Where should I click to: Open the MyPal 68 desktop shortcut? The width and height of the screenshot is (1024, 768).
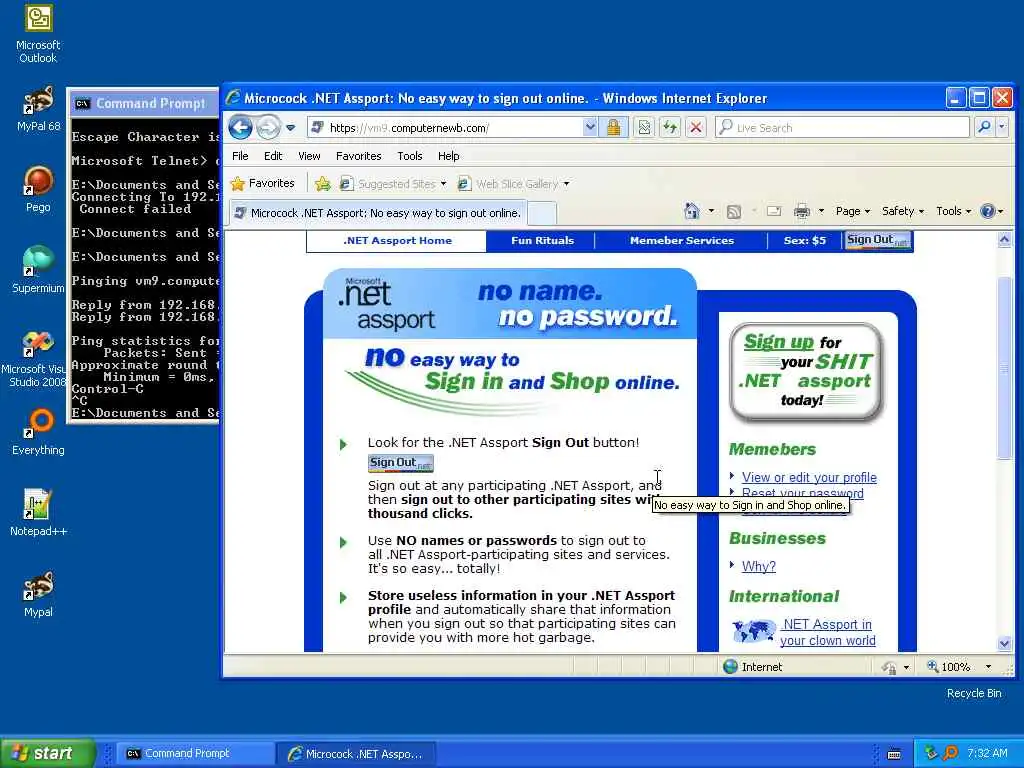click(x=38, y=109)
